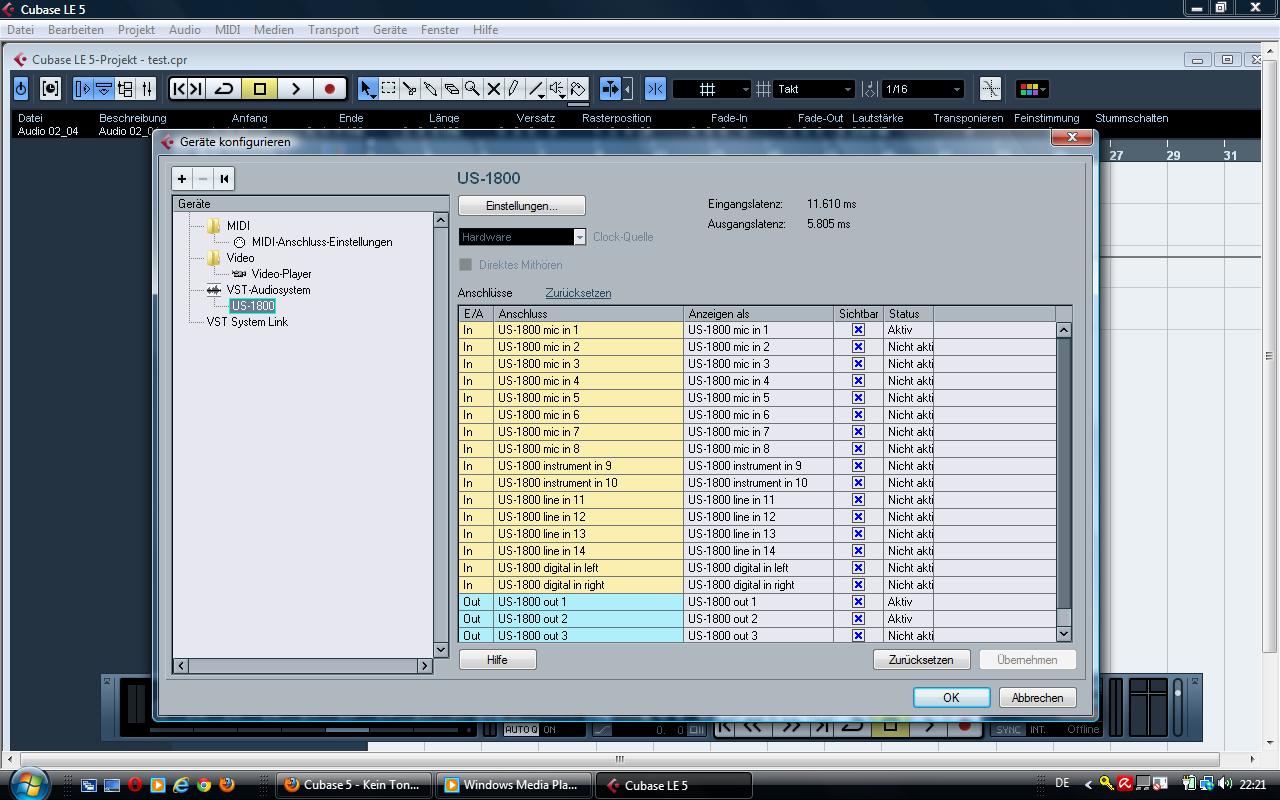Image resolution: width=1280 pixels, height=800 pixels.
Task: Click the Zurücksetzen link beside Anschlüsse
Action: click(578, 293)
